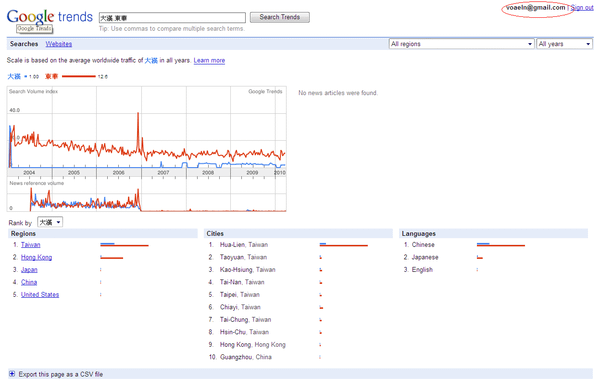Open the Rank by dropdown

[x=50, y=222]
